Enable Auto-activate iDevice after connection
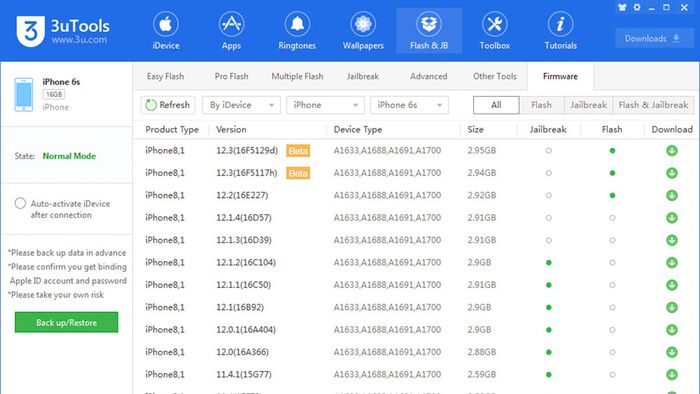Image resolution: width=700 pixels, height=394 pixels. tap(20, 203)
